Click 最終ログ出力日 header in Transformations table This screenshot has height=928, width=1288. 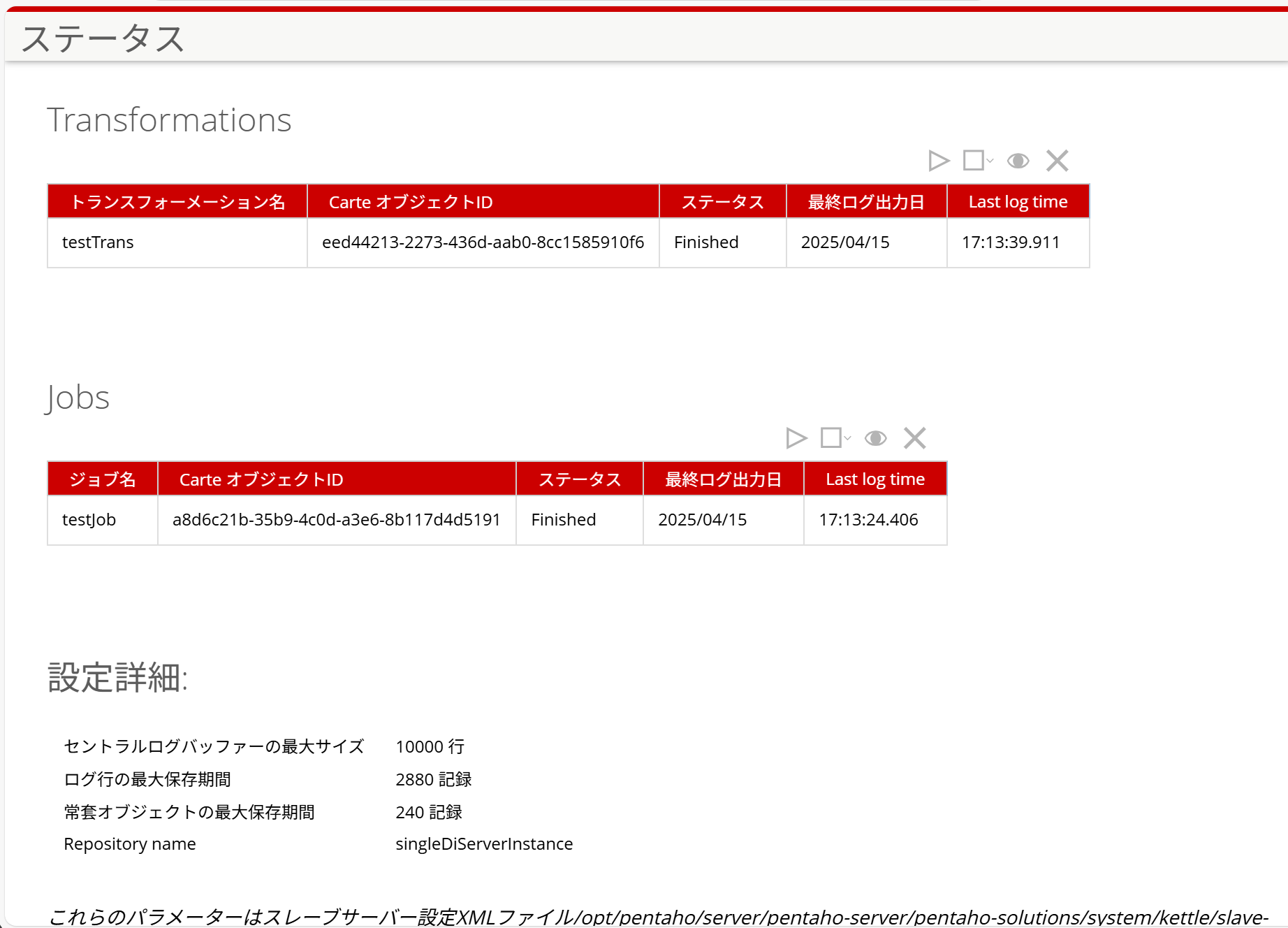(867, 202)
